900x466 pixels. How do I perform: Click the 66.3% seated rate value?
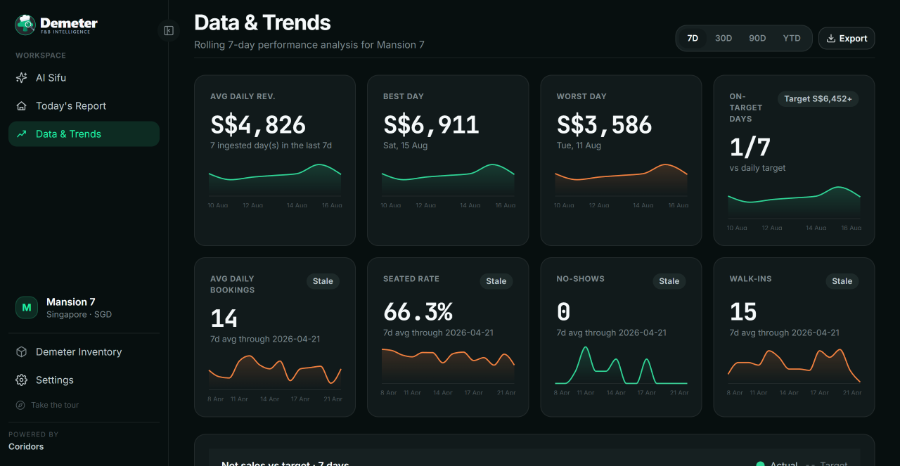click(x=418, y=312)
